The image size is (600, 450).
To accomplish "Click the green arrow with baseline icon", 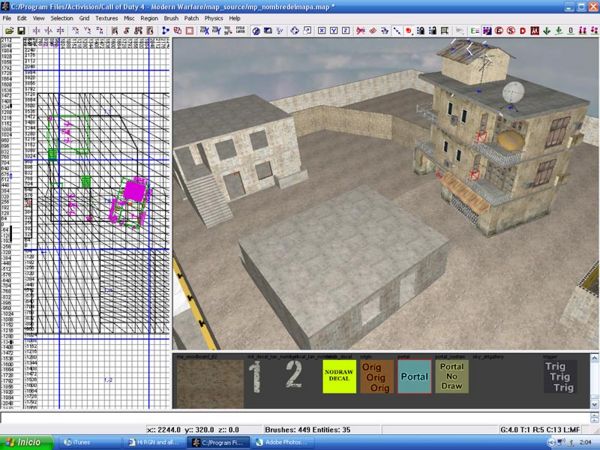I will point(559,31).
